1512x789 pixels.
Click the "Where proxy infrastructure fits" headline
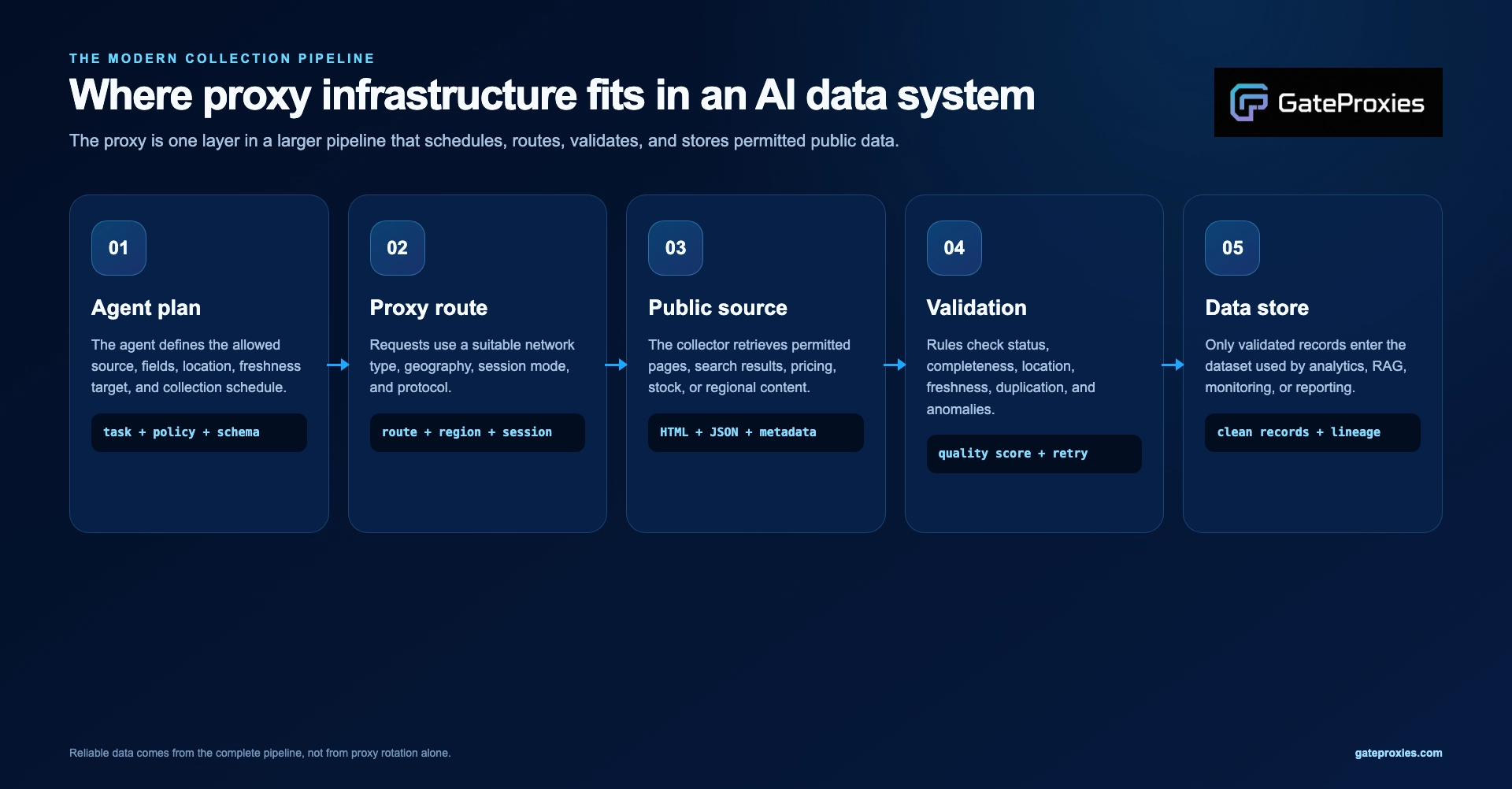tap(552, 95)
